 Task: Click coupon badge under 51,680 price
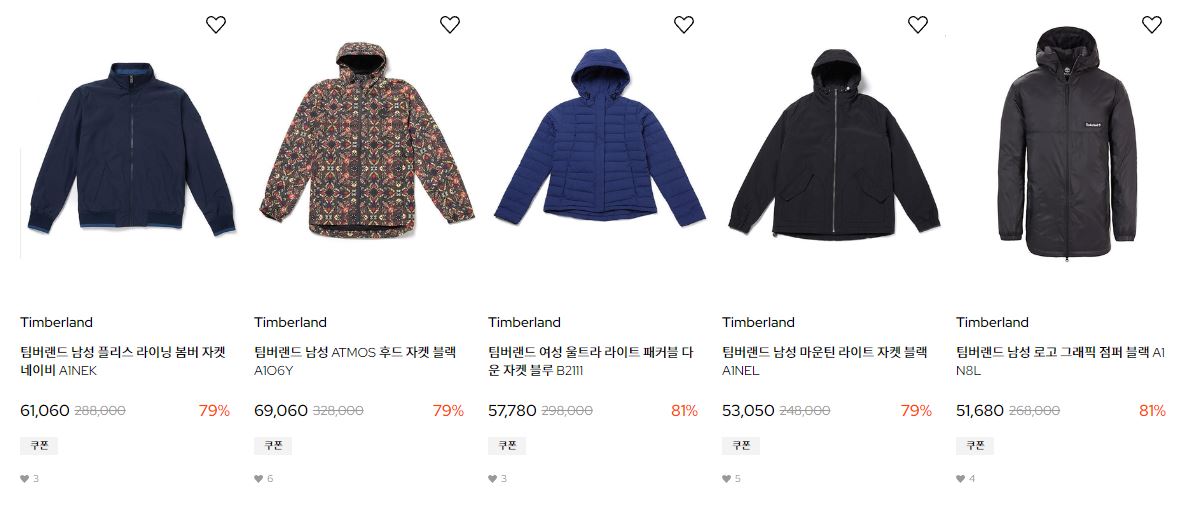[x=975, y=446]
